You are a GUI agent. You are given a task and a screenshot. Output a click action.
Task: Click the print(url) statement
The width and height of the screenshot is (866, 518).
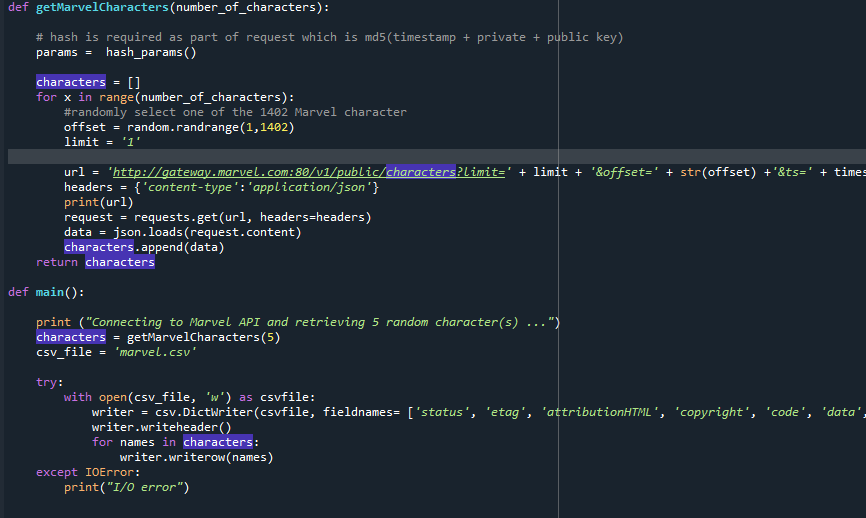click(98, 202)
